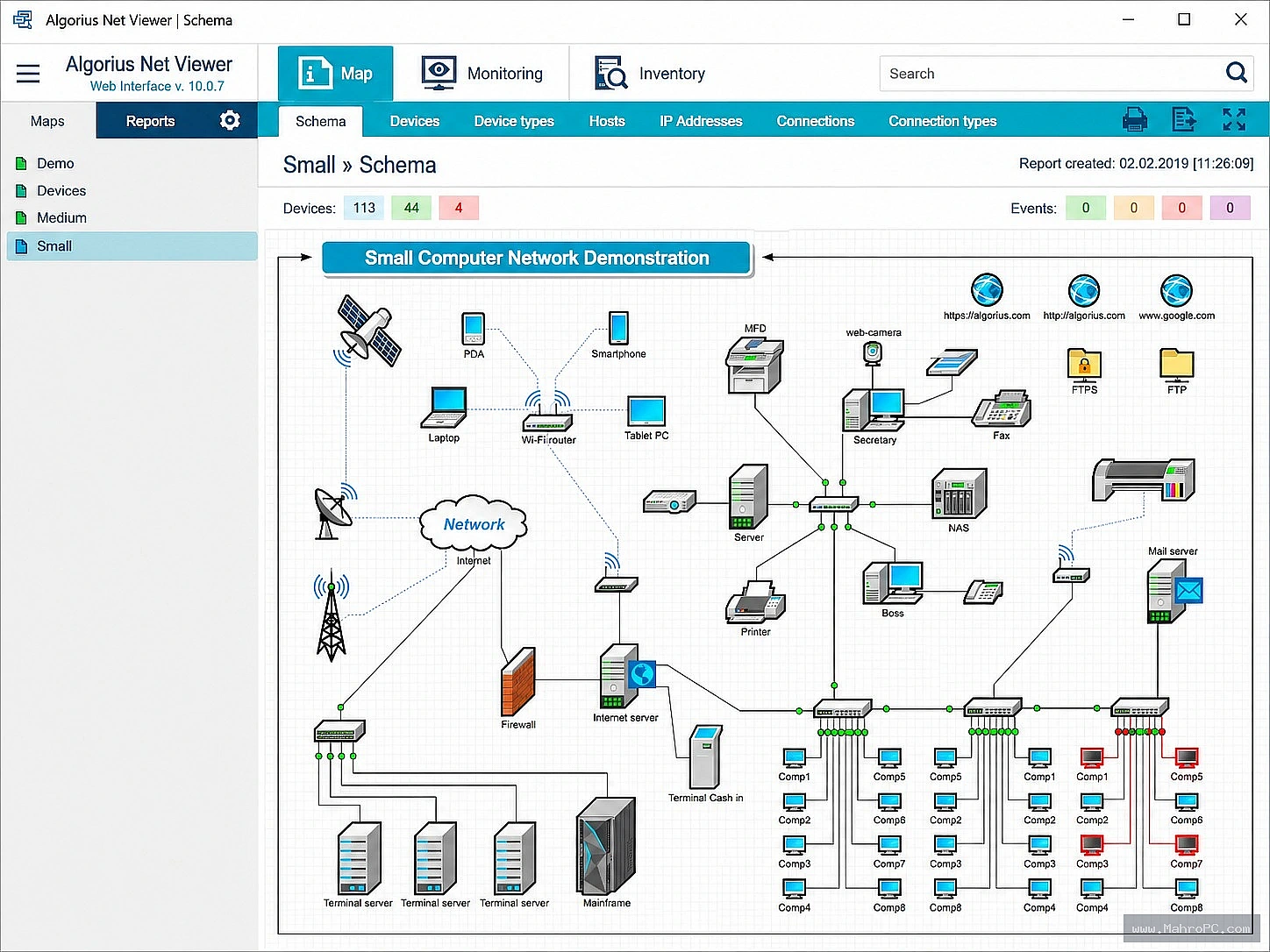Select the PDA device icon
Screen dimensions: 1270x952
pos(474,329)
